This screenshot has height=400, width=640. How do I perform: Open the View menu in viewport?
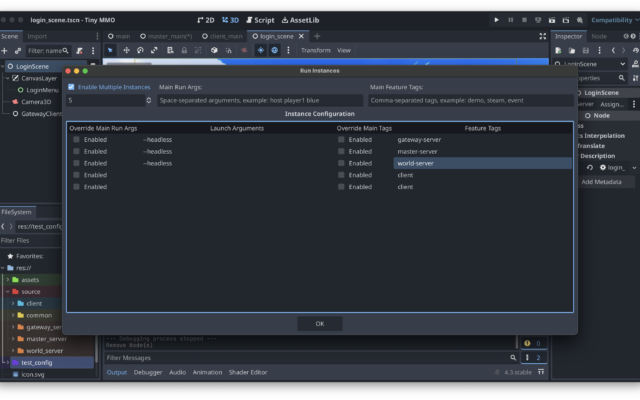point(344,50)
